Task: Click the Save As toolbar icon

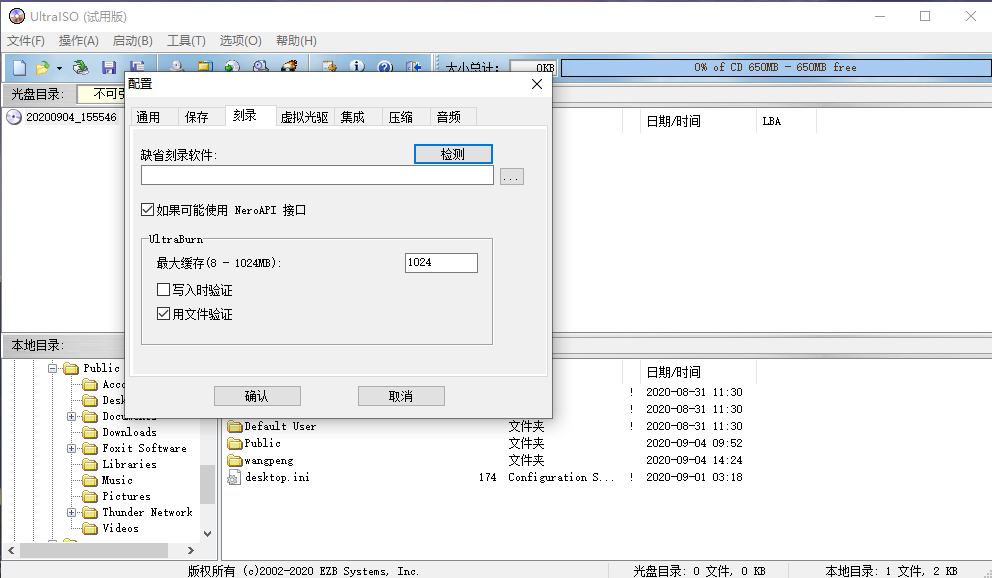Action: pyautogui.click(x=137, y=66)
